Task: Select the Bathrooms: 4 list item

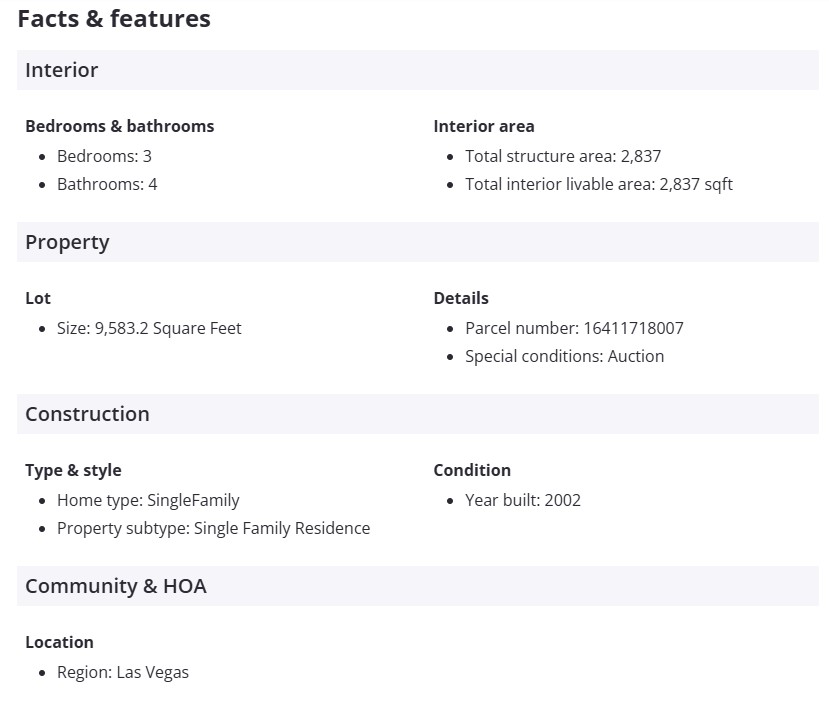Action: coord(107,184)
